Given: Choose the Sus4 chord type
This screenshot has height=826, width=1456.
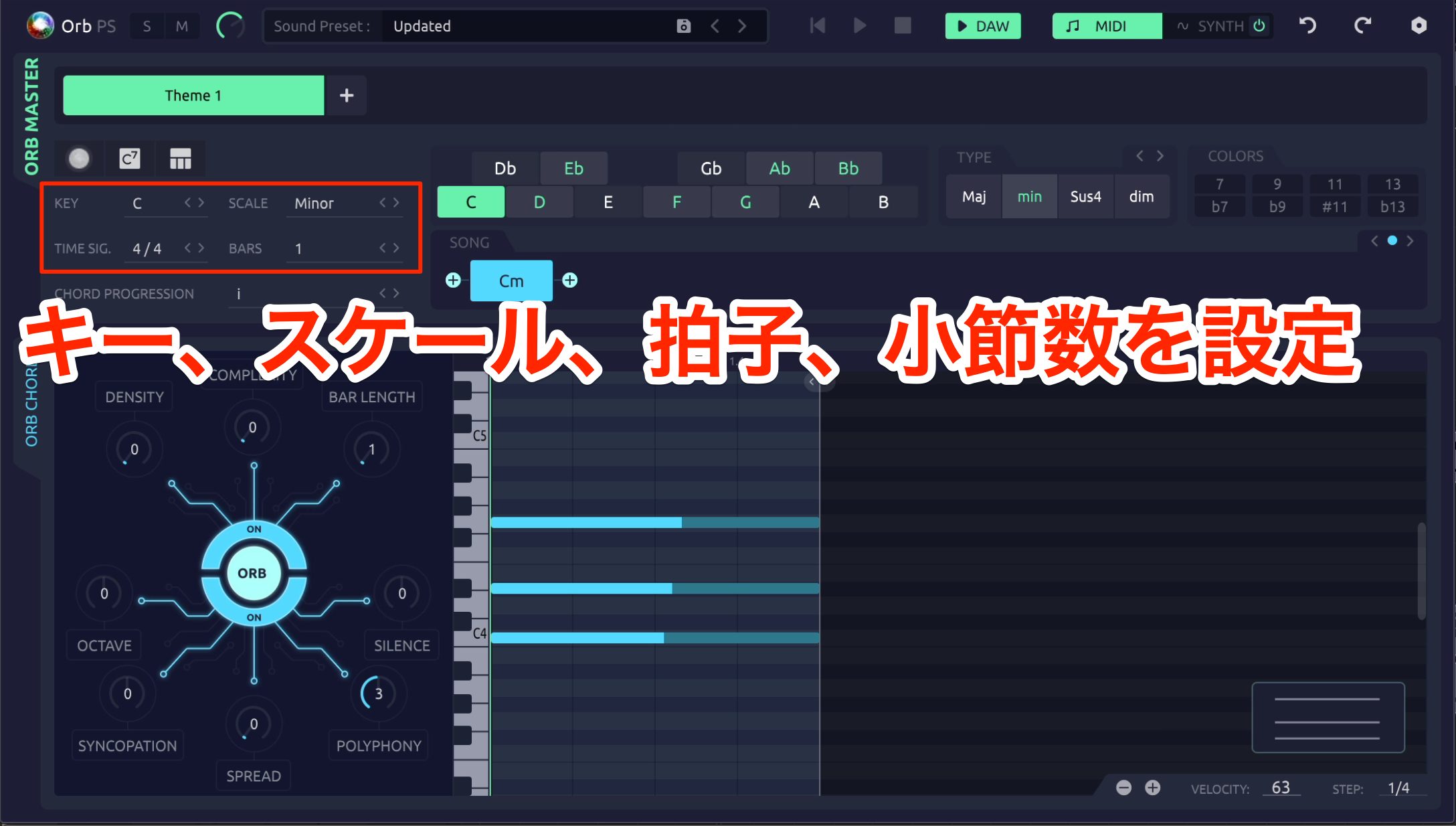Looking at the screenshot, I should coord(1085,197).
